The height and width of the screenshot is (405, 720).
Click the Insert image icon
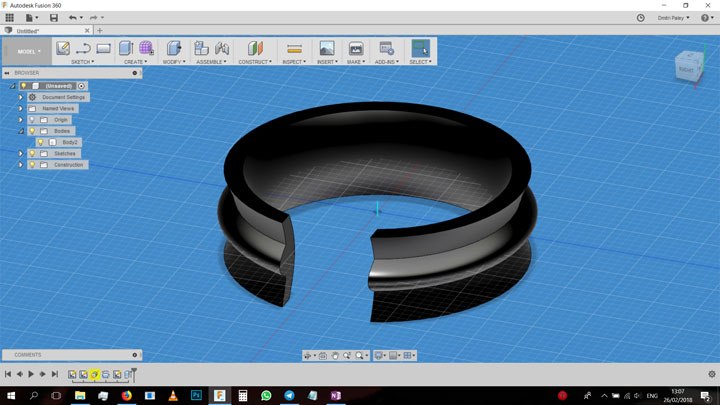tap(327, 48)
